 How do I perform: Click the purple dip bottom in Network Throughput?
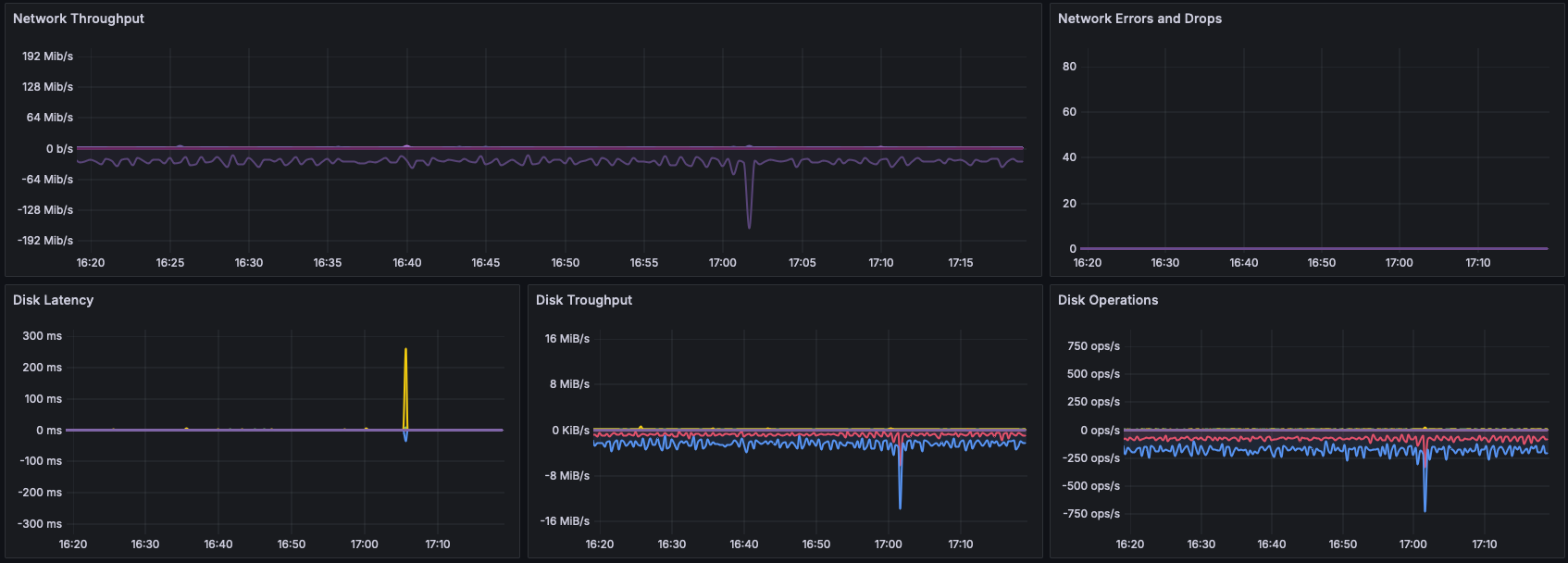(x=749, y=226)
